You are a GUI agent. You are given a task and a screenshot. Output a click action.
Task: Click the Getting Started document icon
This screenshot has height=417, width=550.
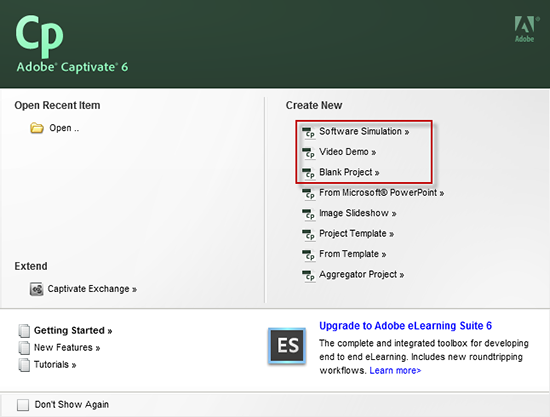click(24, 330)
